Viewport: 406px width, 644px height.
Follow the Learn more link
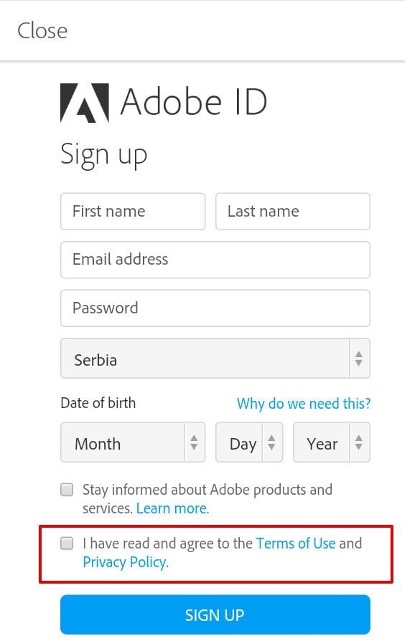(172, 508)
